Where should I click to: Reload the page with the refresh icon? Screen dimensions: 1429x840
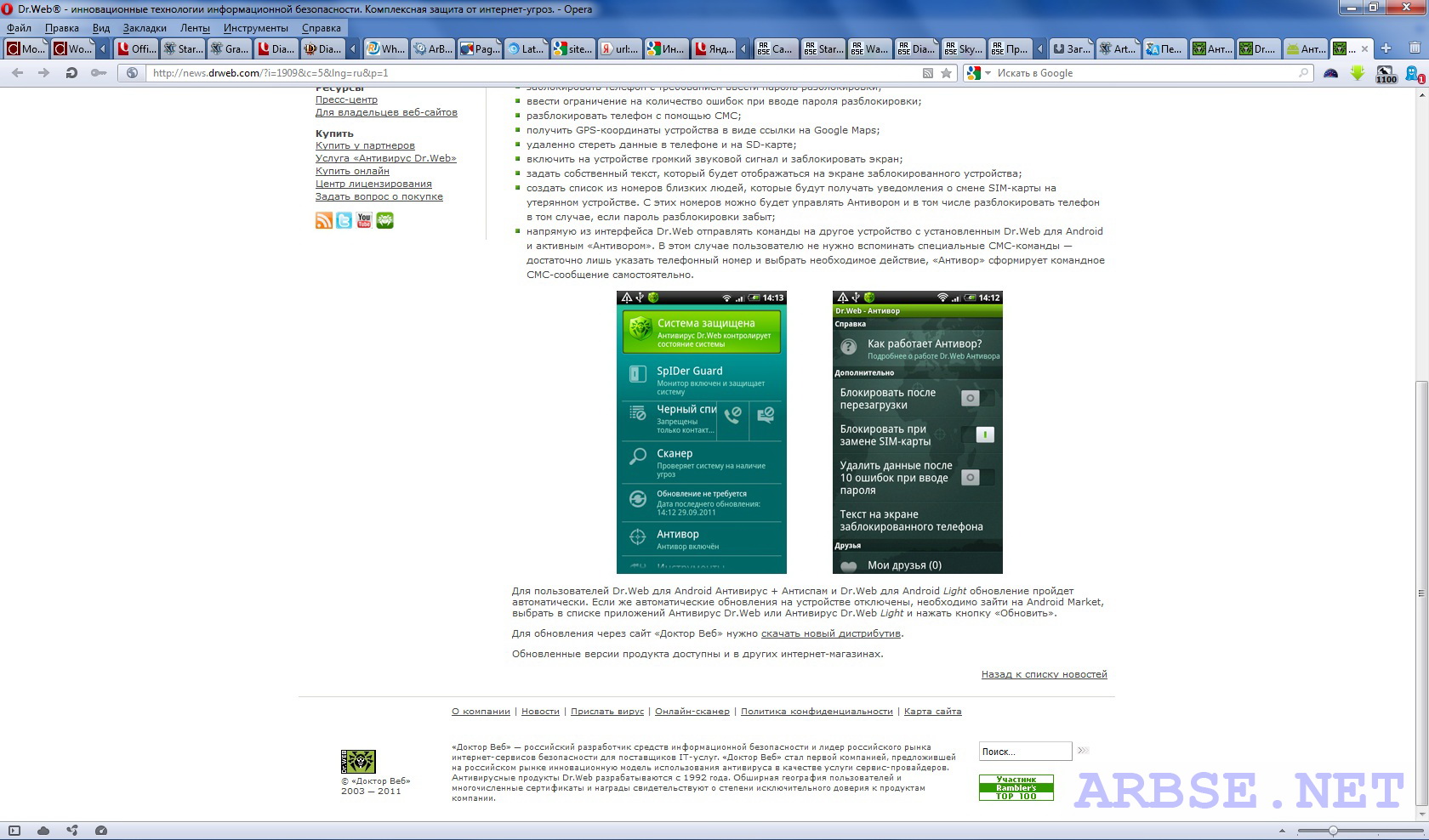[x=71, y=73]
